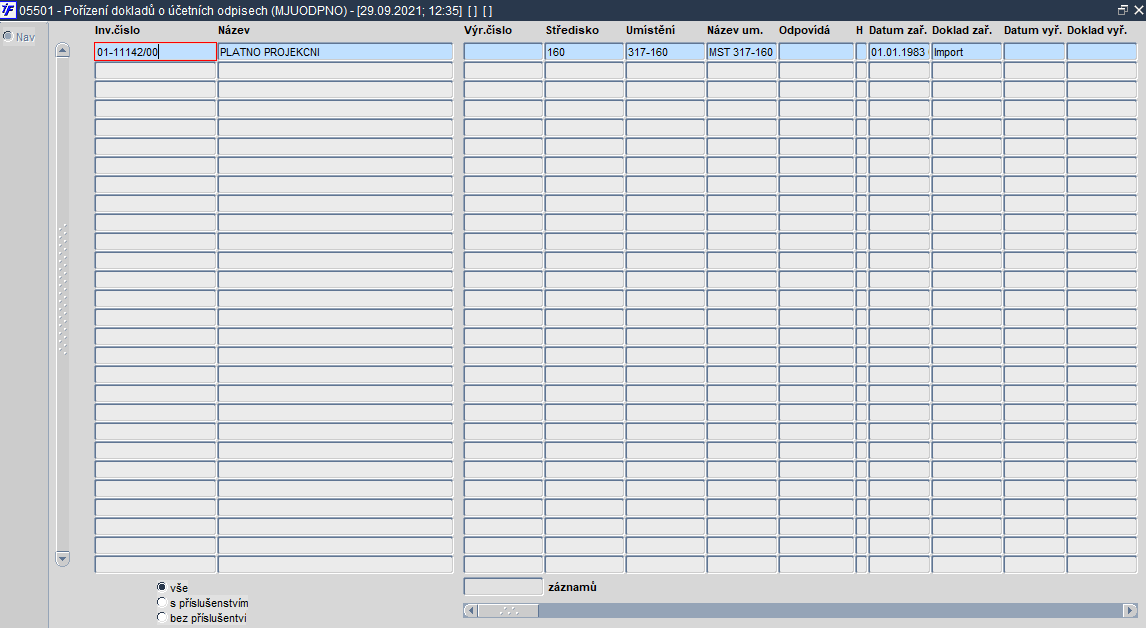
Task: Click the empty Výr.číslo field in first row
Action: pos(504,52)
